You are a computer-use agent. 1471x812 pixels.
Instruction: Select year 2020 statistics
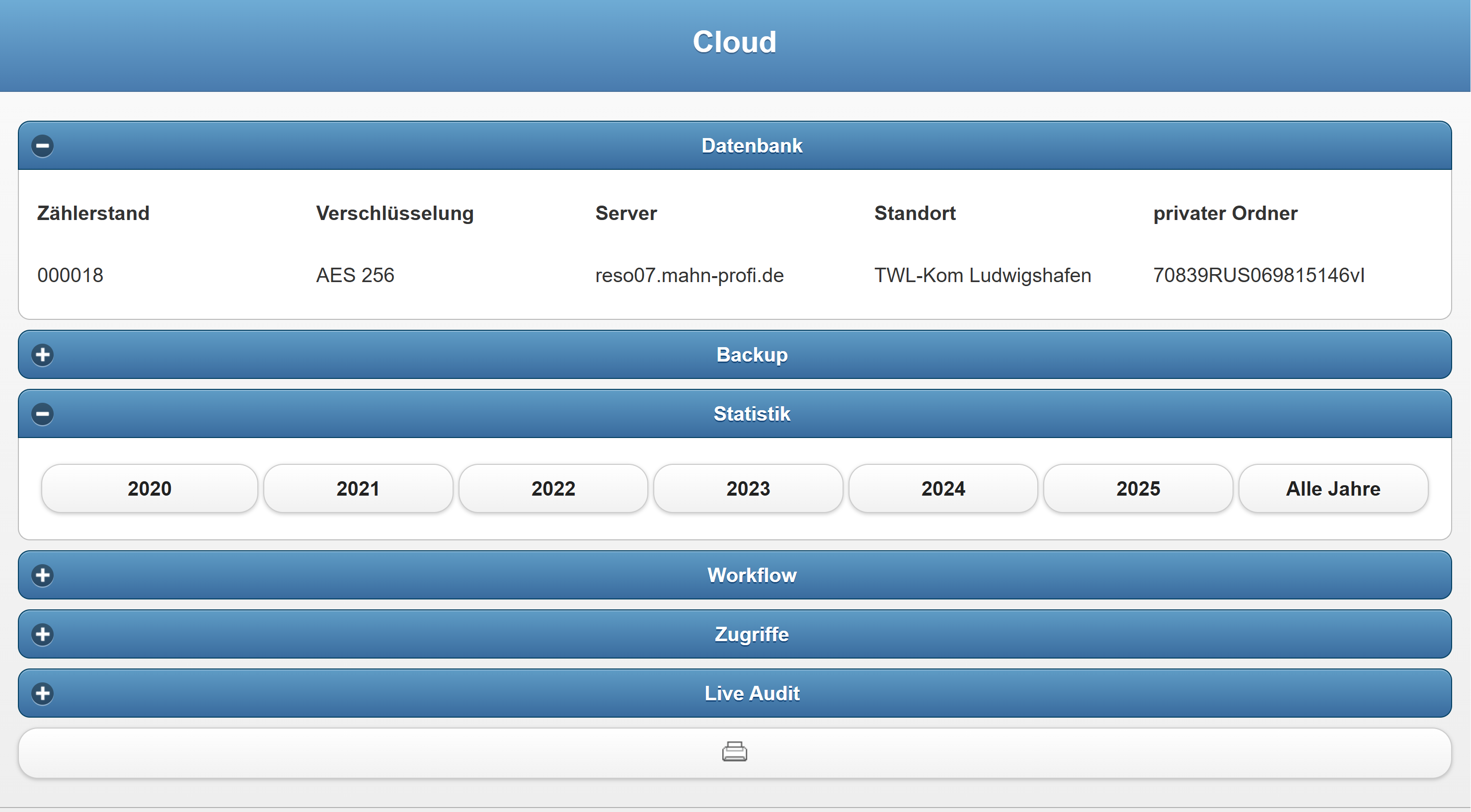click(149, 489)
